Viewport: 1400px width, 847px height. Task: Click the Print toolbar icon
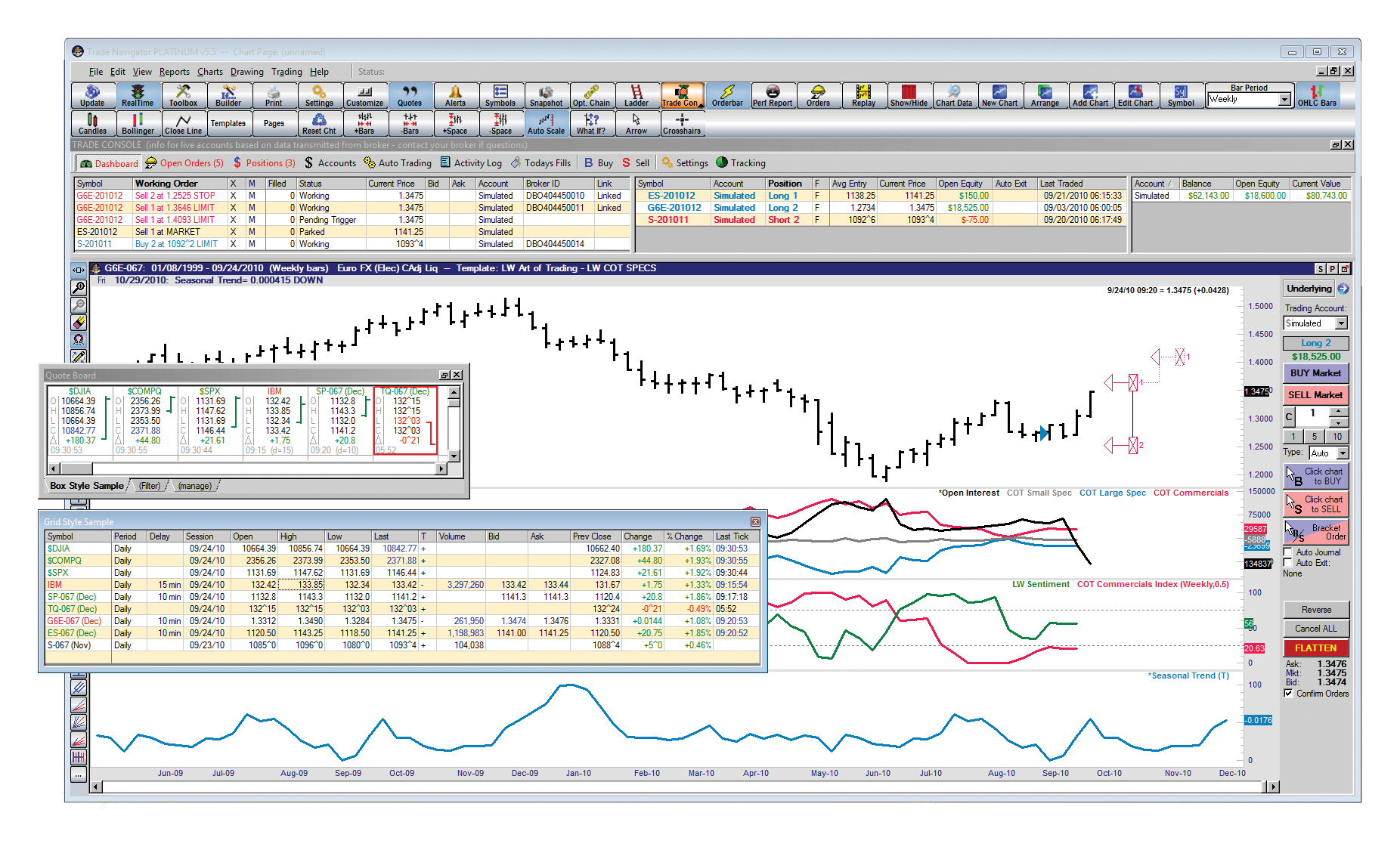click(x=274, y=96)
